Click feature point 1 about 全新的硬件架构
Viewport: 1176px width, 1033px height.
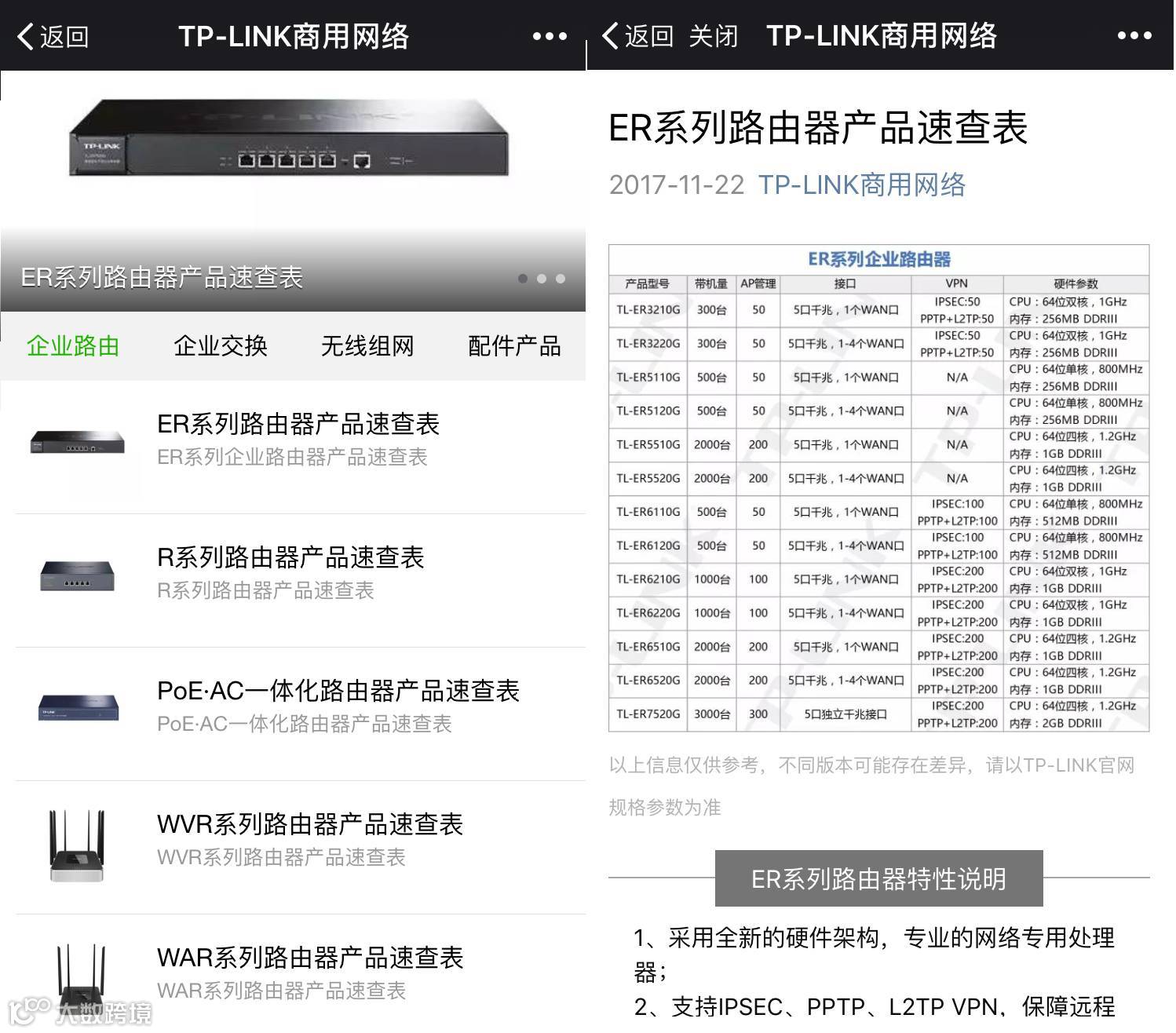click(x=874, y=955)
